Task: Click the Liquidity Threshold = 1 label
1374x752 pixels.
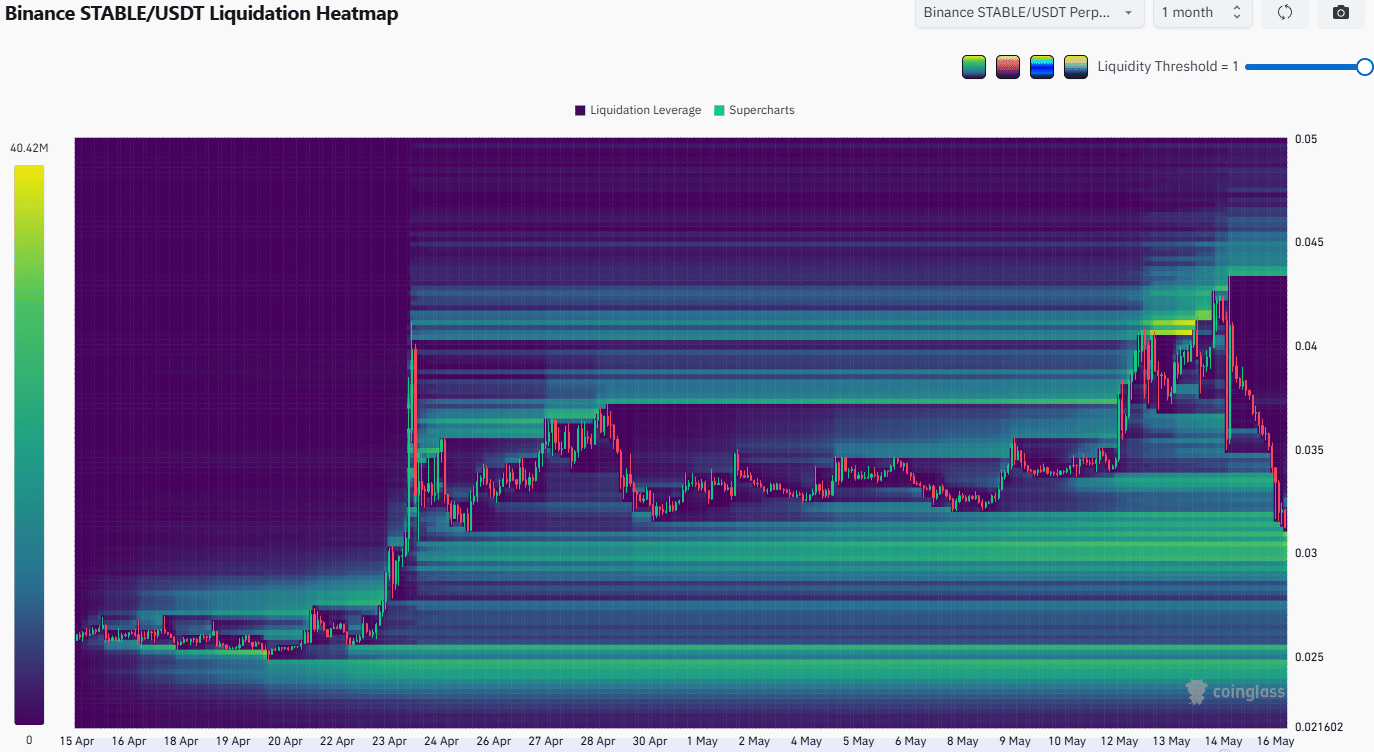Action: pos(1168,67)
